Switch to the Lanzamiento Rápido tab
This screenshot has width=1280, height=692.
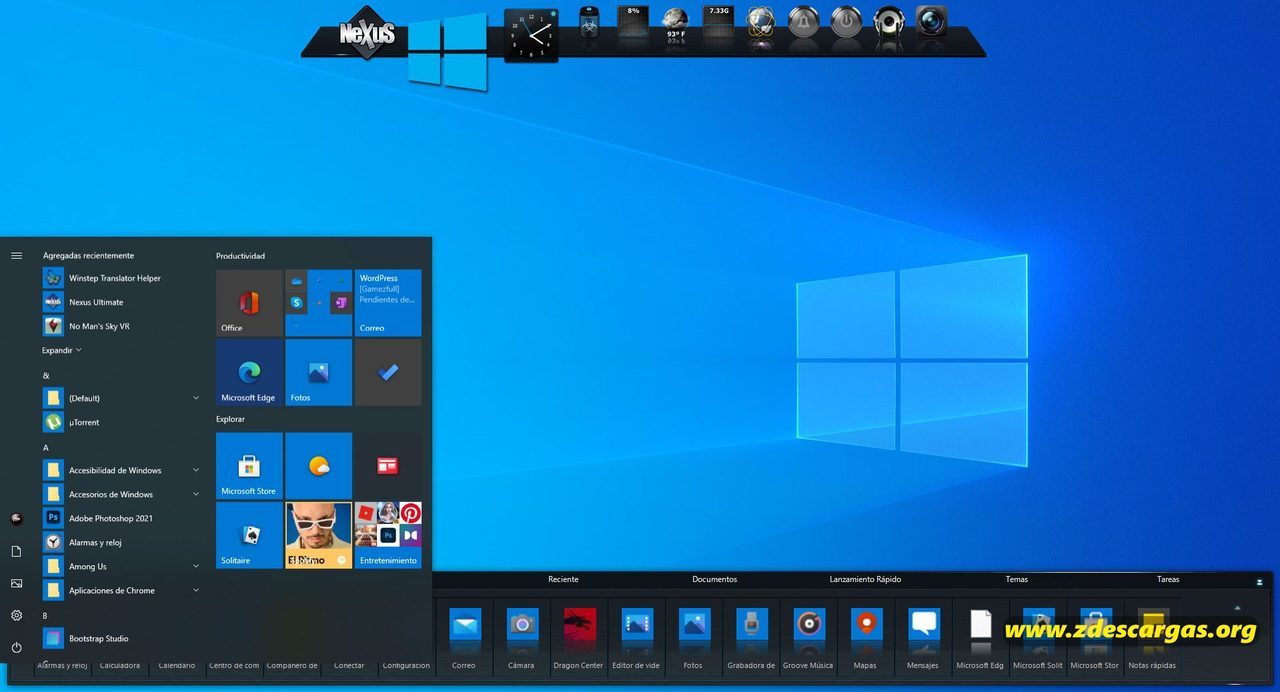coord(865,579)
